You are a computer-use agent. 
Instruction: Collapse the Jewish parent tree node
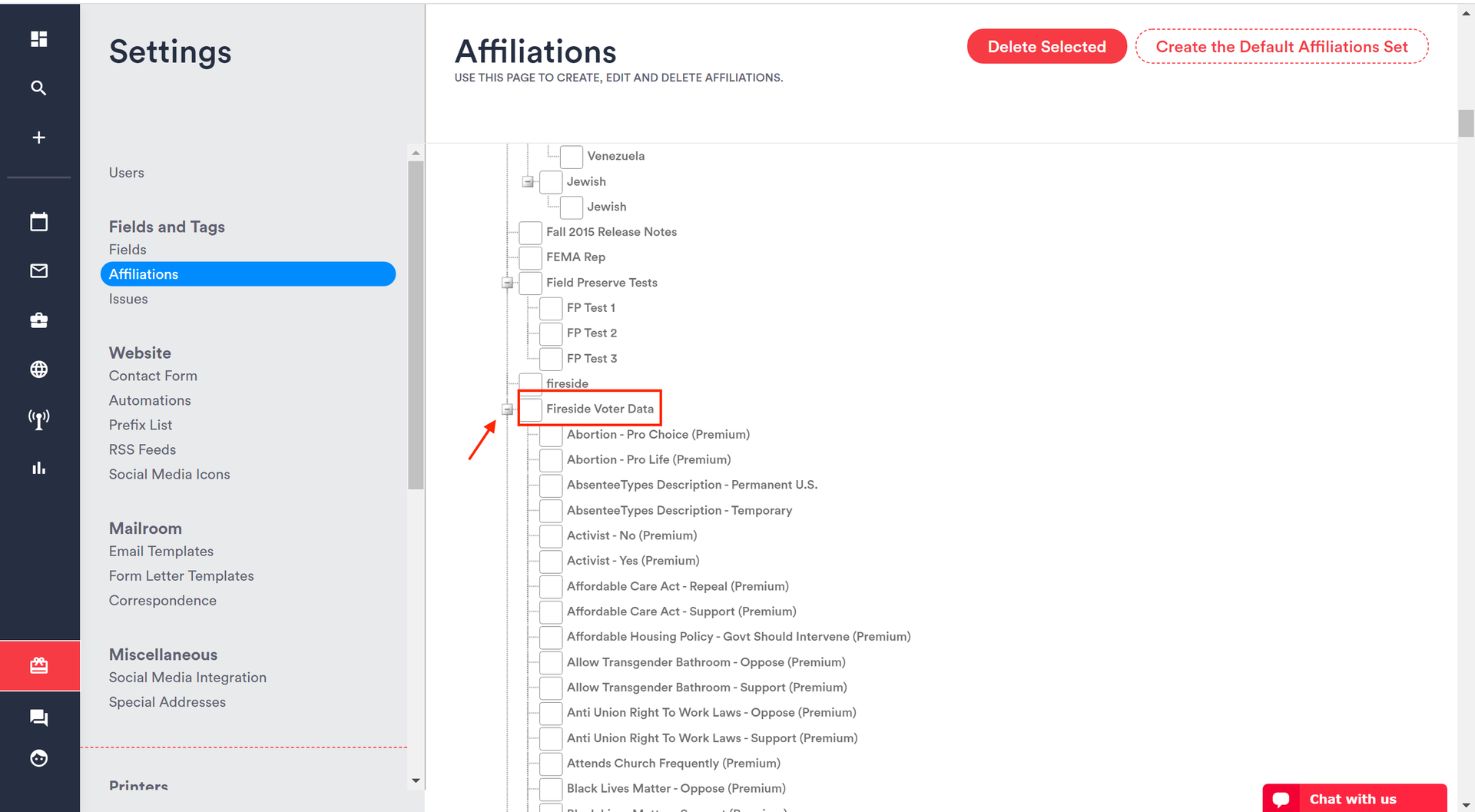pyautogui.click(x=528, y=182)
